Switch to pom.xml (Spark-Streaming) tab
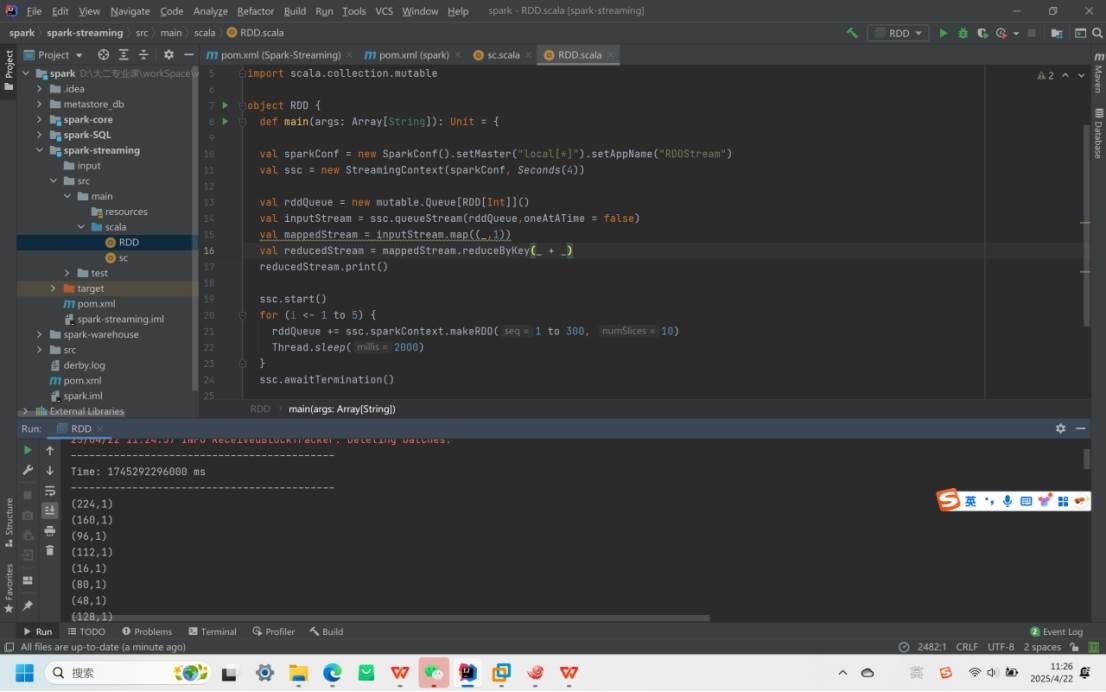1106x692 pixels. 281,55
